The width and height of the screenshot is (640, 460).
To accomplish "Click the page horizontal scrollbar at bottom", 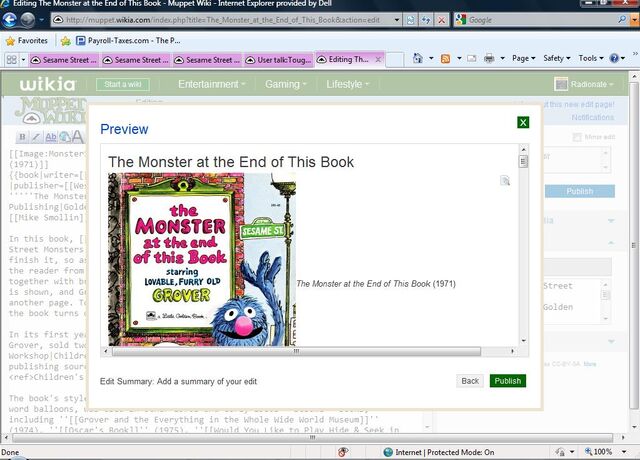I will coord(312,438).
